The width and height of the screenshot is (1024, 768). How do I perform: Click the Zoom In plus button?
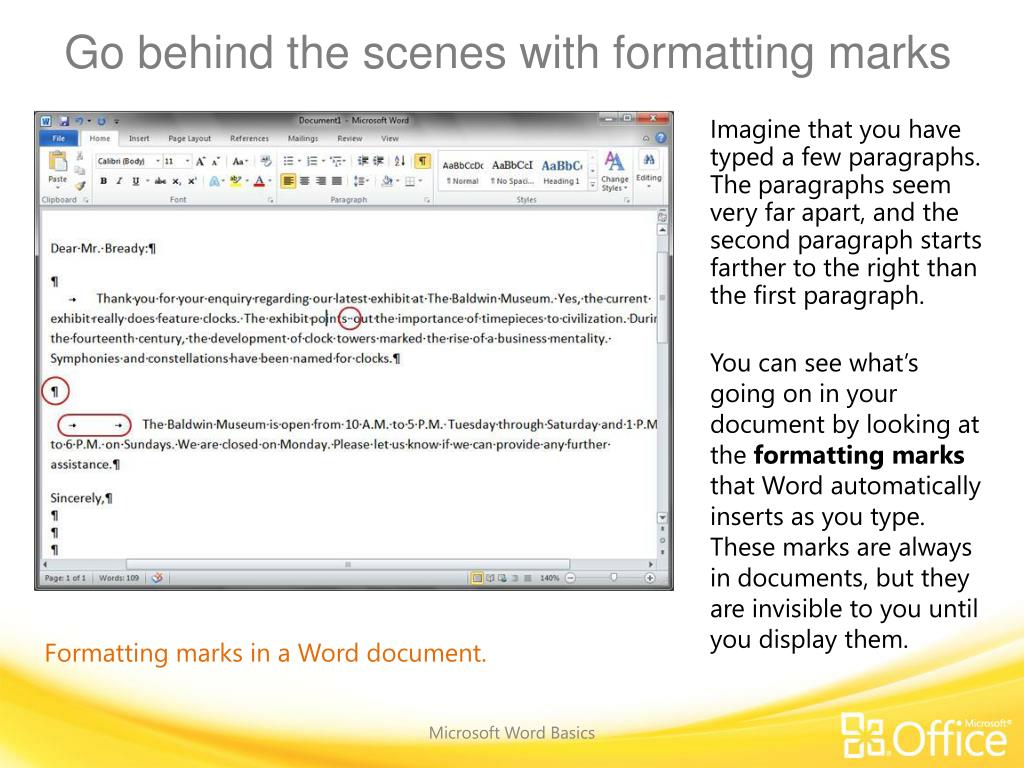click(x=649, y=578)
